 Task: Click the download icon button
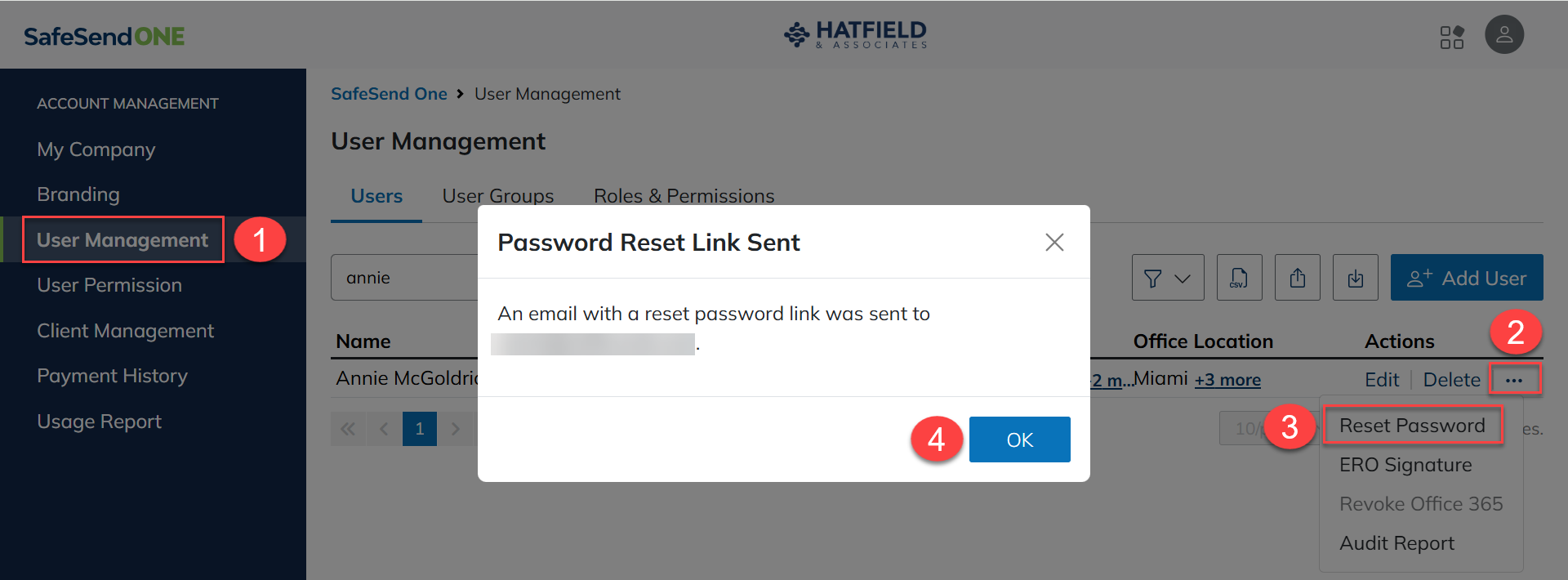click(1355, 278)
